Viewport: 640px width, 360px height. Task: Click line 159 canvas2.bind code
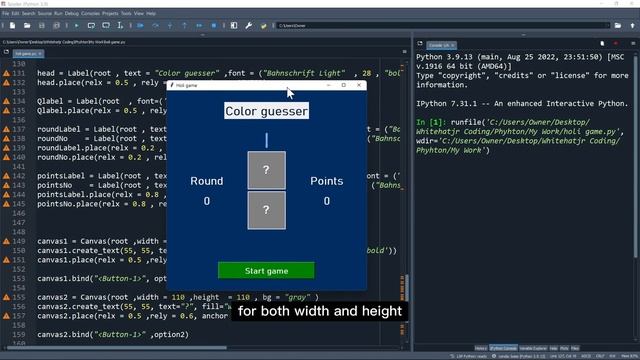click(113, 334)
